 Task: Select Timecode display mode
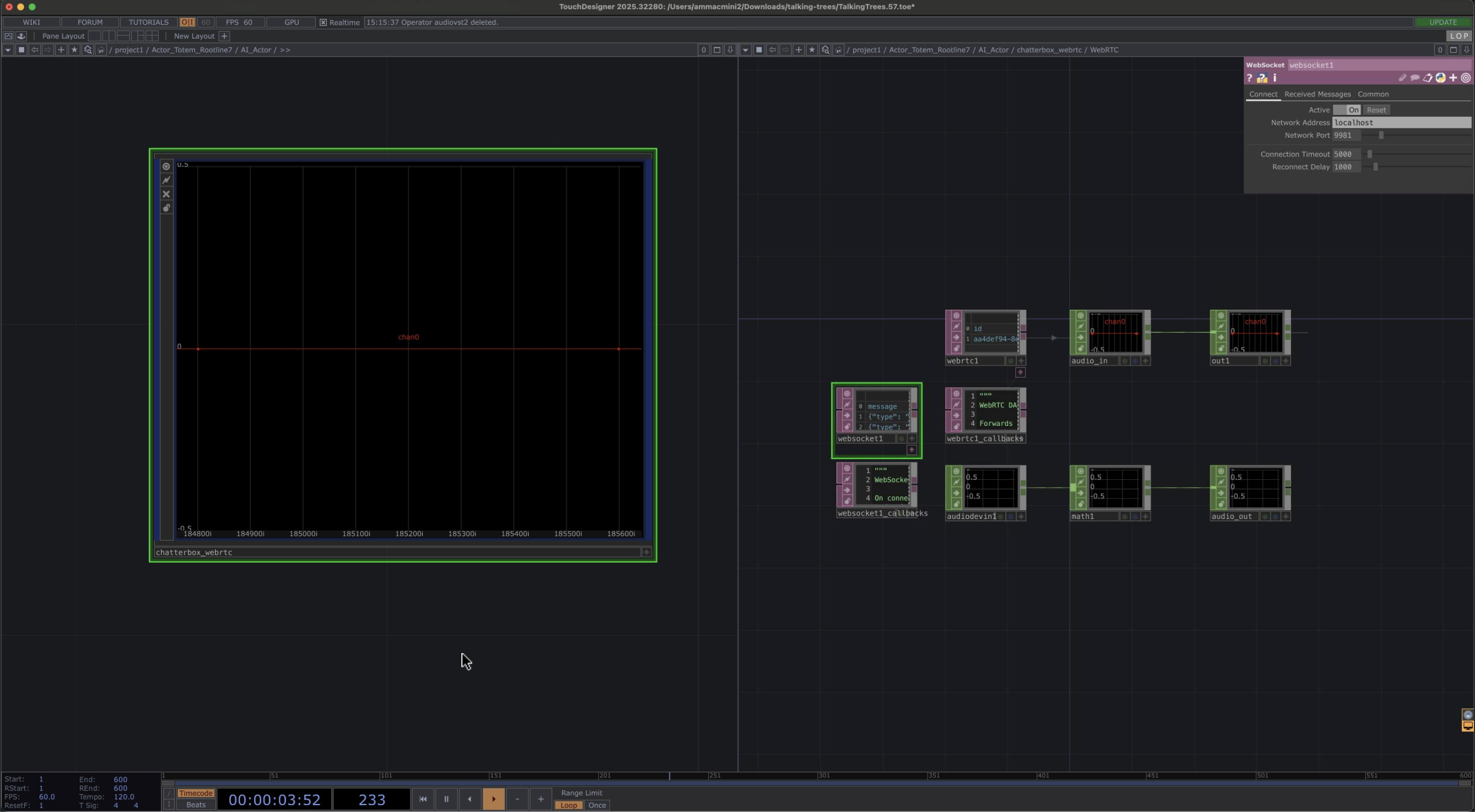click(195, 793)
